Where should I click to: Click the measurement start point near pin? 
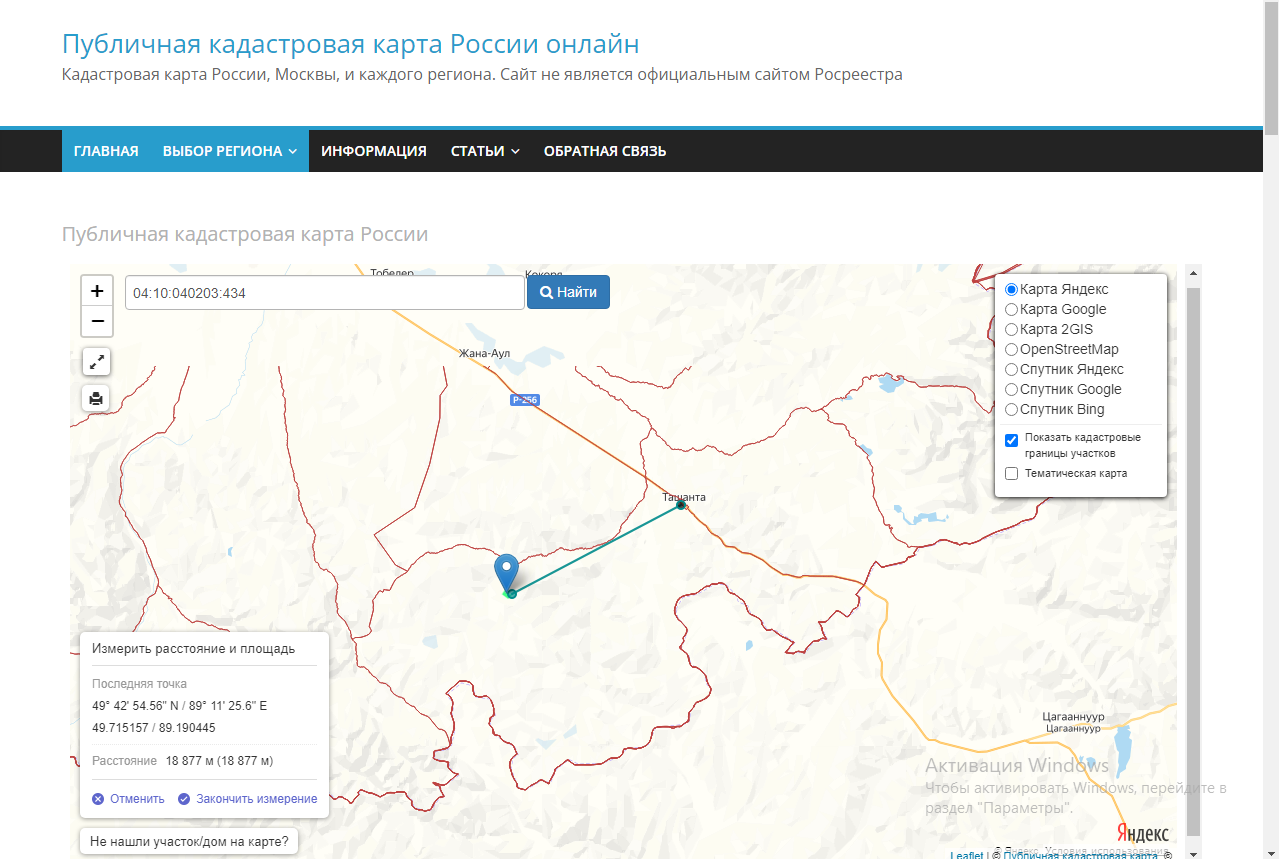[511, 594]
